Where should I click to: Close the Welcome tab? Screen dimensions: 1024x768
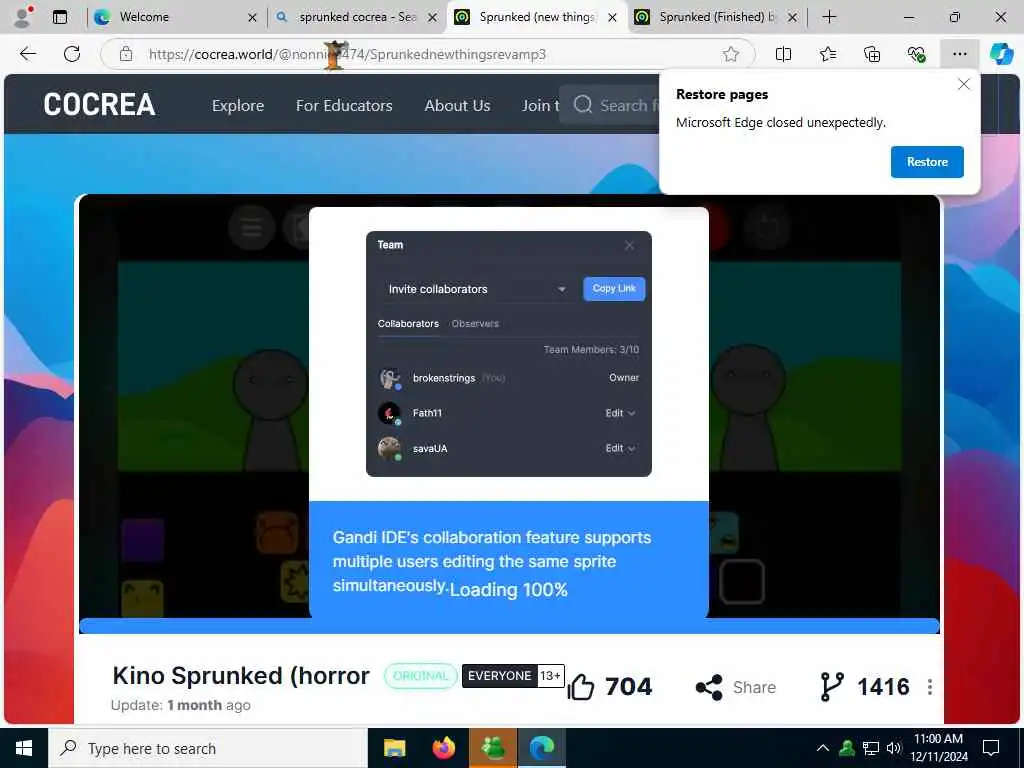tap(252, 18)
